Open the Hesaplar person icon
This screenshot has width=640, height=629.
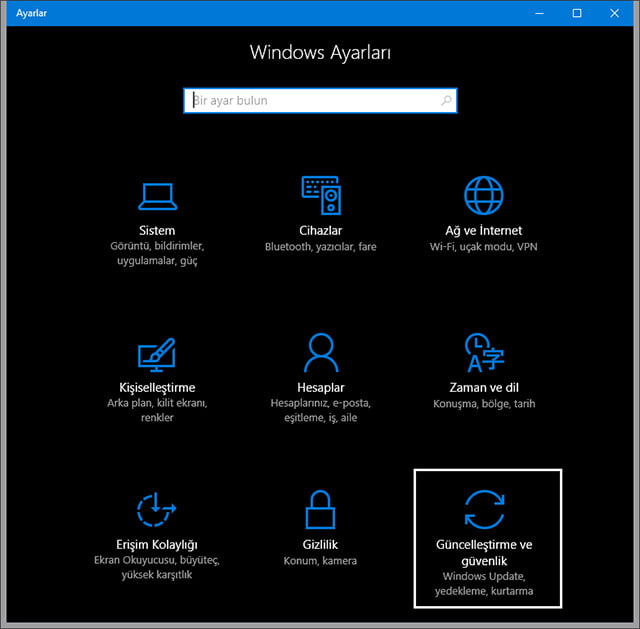[x=321, y=353]
